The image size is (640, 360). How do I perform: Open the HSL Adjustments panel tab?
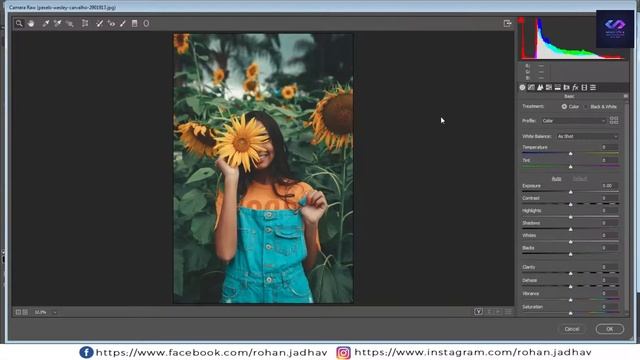549,87
